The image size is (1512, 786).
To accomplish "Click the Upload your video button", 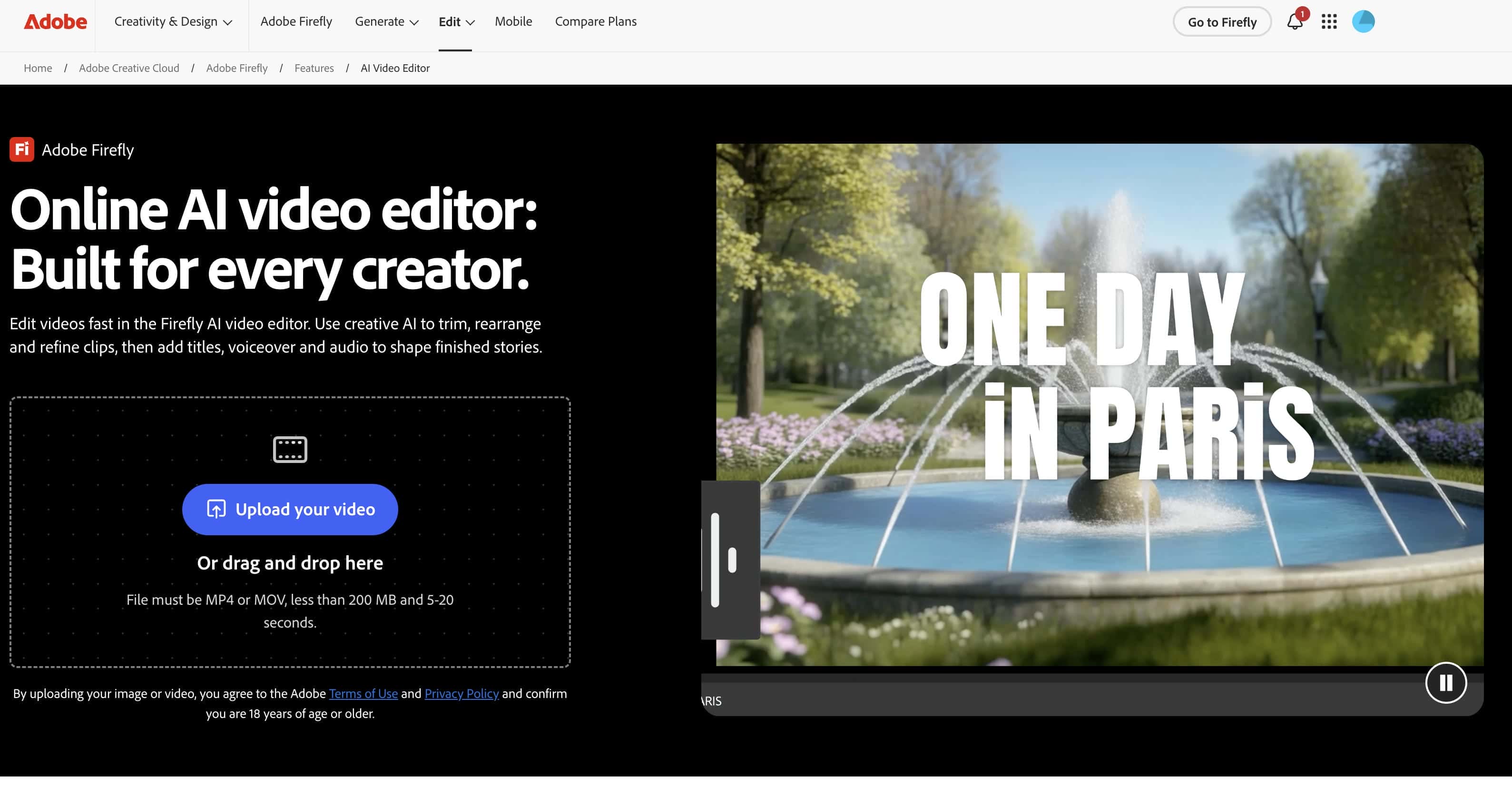I will pyautogui.click(x=290, y=510).
